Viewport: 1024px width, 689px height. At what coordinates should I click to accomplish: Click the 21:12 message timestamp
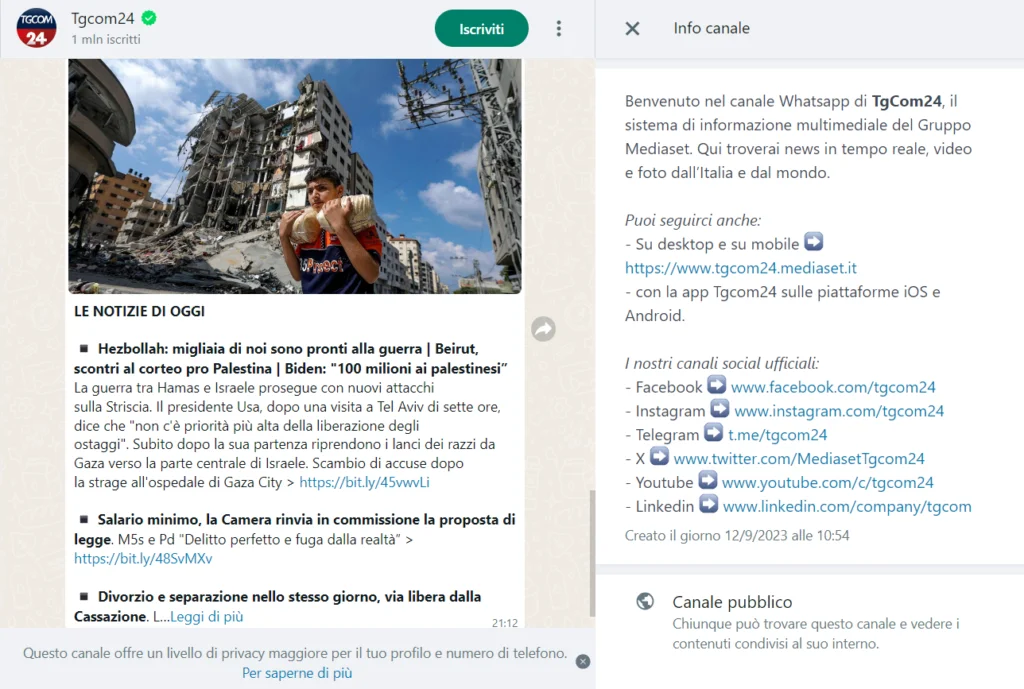click(x=505, y=623)
